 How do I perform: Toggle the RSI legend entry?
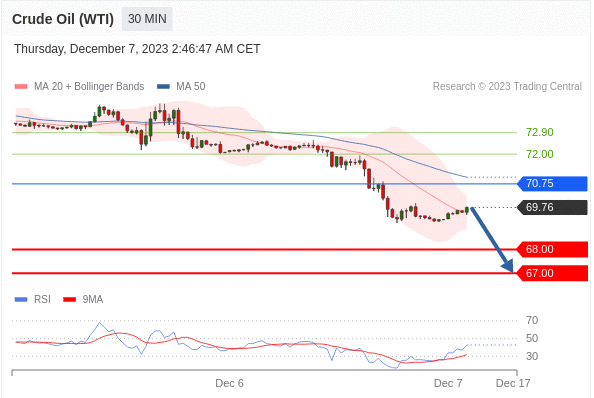click(x=33, y=300)
